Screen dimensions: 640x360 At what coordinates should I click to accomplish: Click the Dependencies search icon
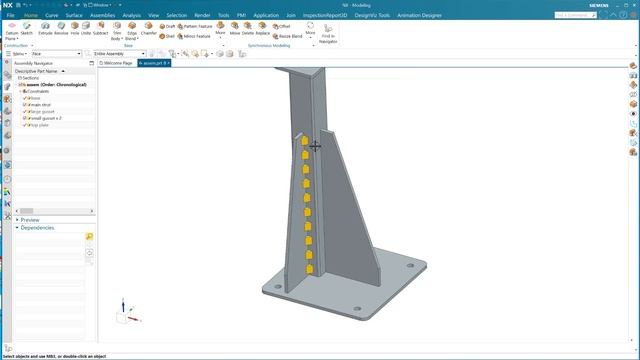(89, 236)
